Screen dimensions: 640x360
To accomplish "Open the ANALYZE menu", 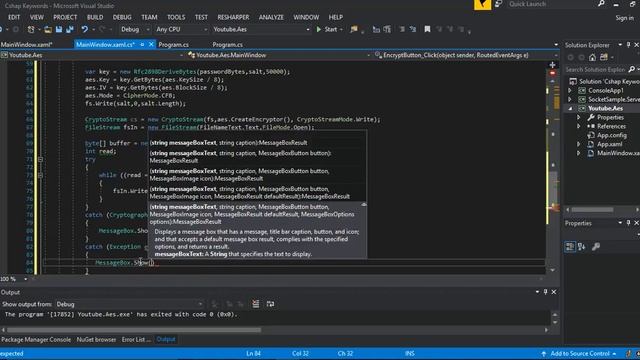I will (271, 17).
